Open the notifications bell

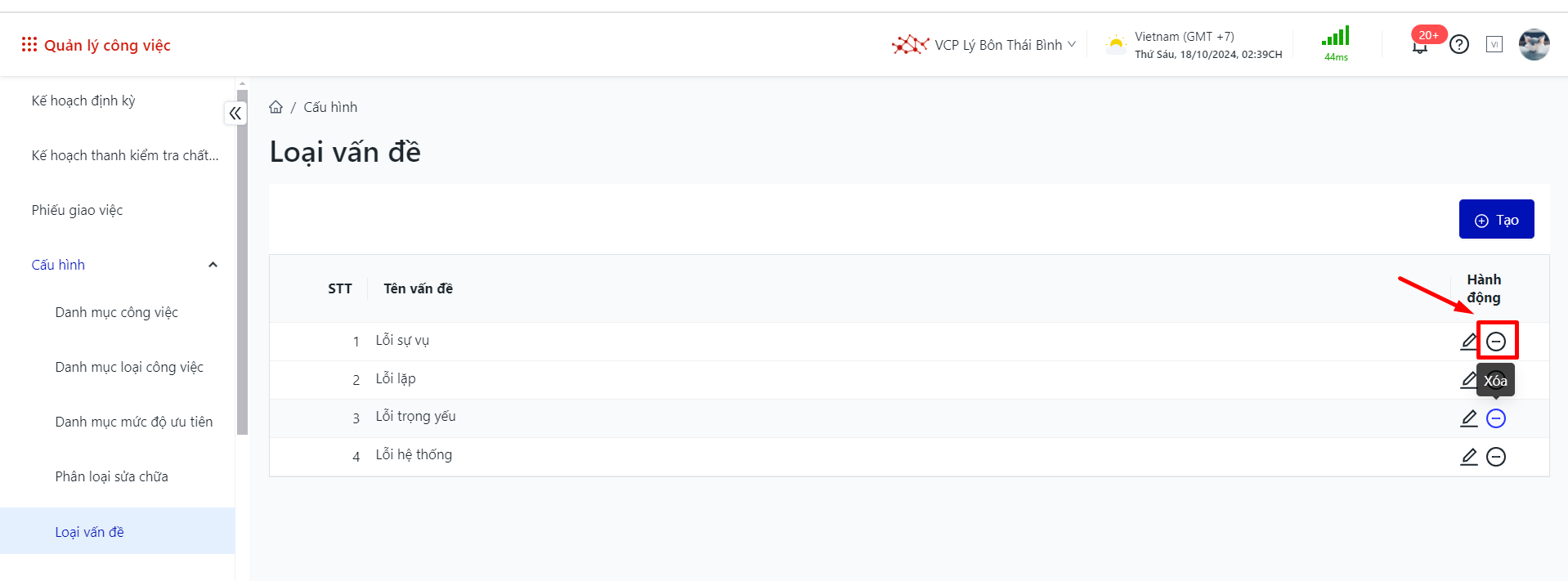point(1420,46)
